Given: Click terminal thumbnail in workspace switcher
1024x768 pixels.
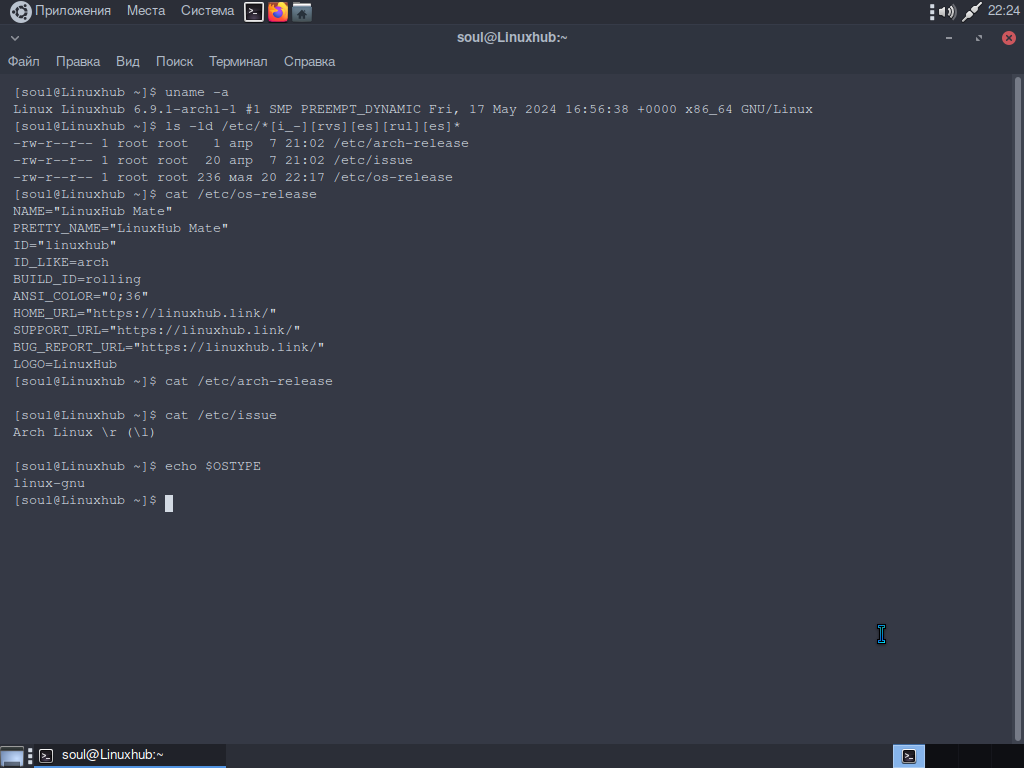Looking at the screenshot, I should point(908,756).
